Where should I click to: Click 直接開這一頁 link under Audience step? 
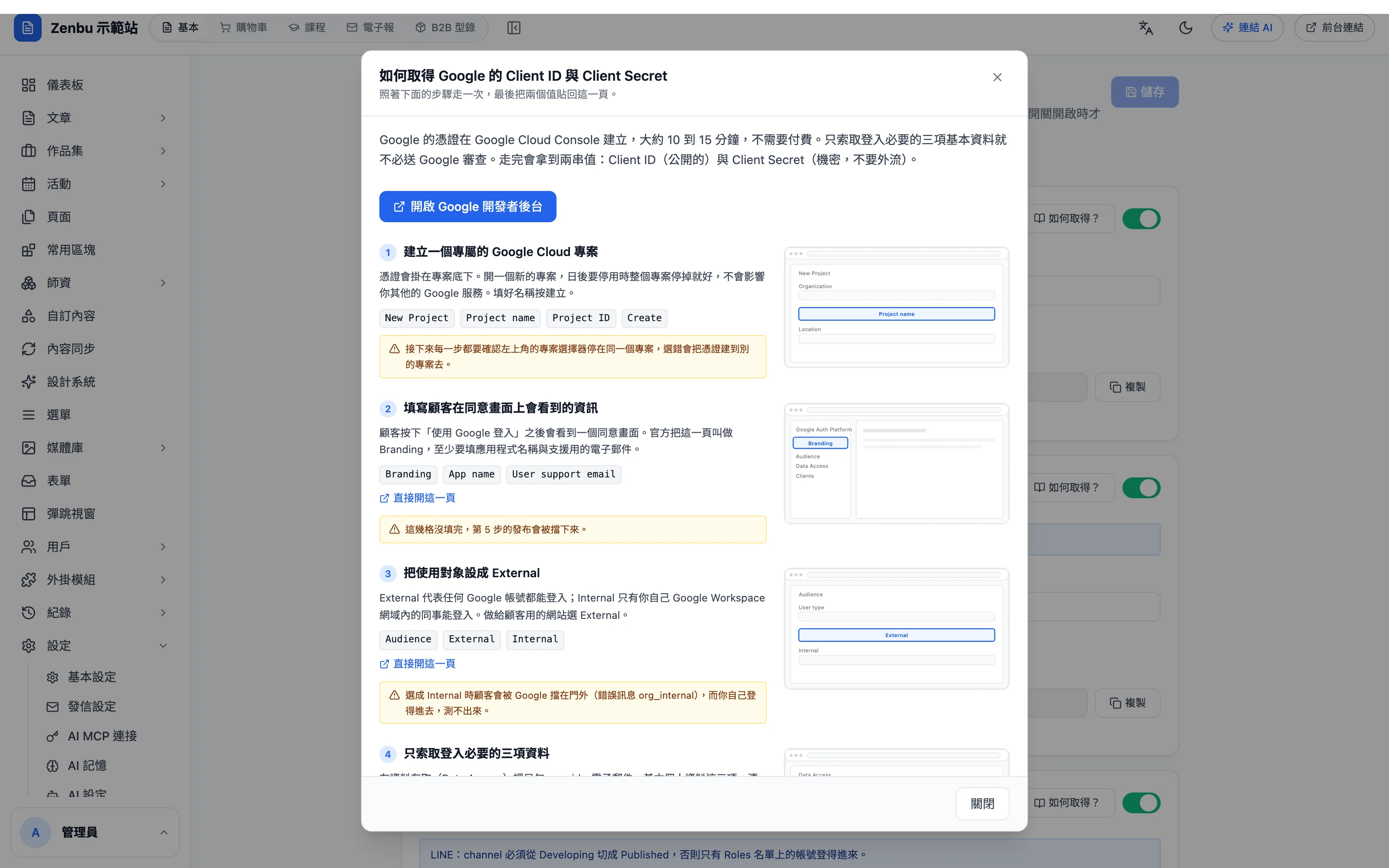pos(417,664)
